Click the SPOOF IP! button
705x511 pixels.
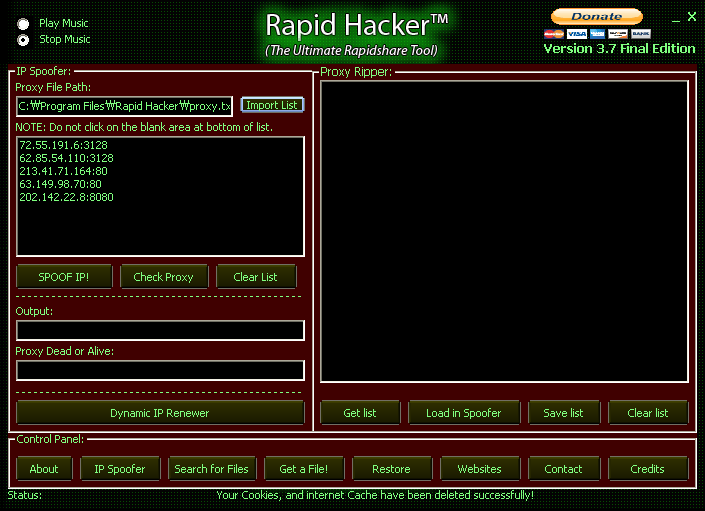point(64,277)
